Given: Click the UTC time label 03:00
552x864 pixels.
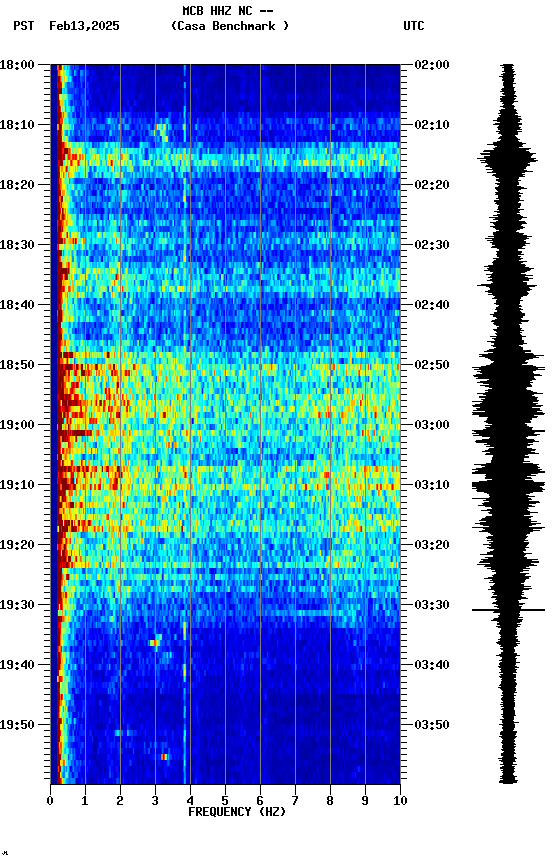Looking at the screenshot, I should (x=431, y=425).
